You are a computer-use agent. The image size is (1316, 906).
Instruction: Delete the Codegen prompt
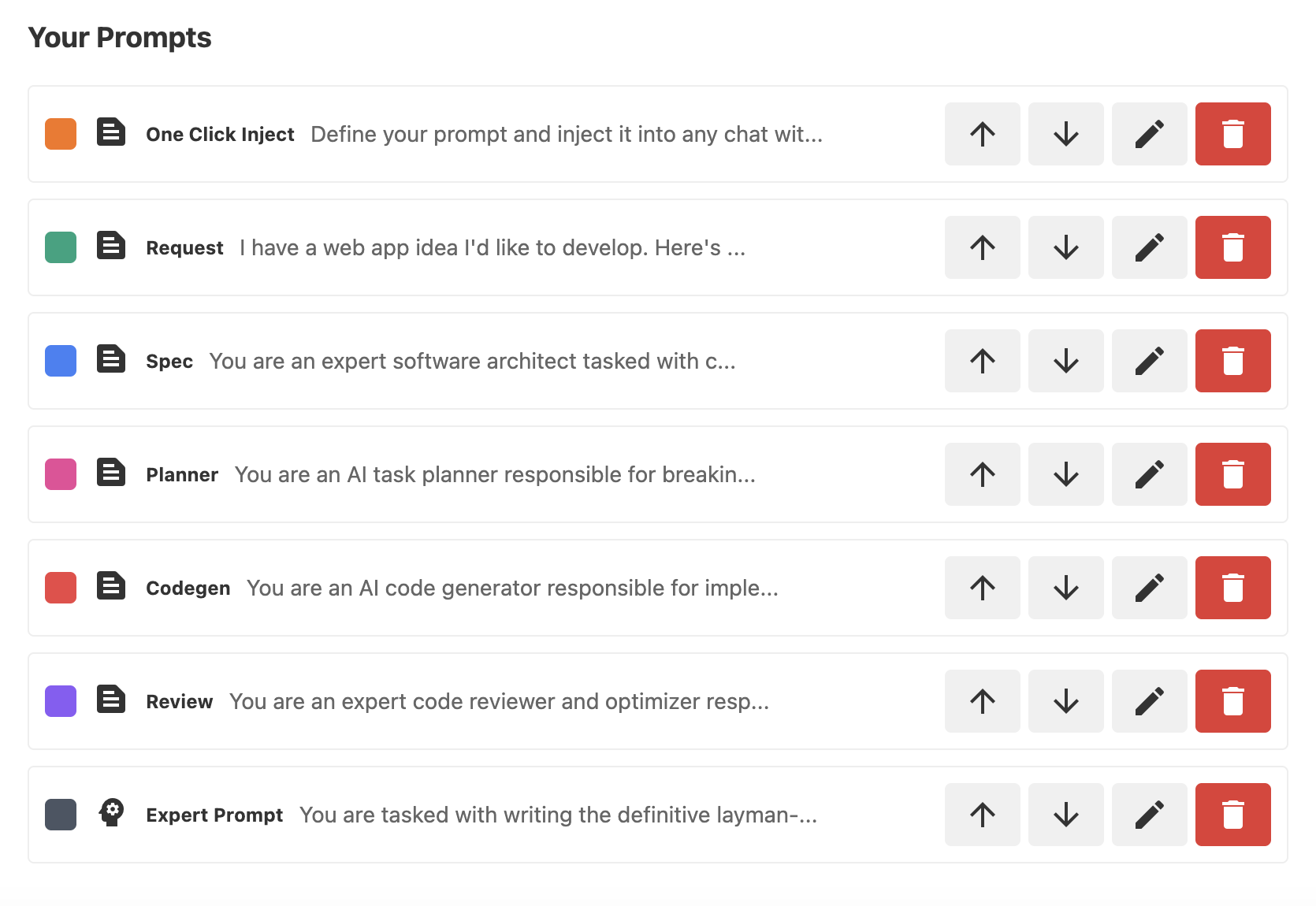click(1232, 588)
